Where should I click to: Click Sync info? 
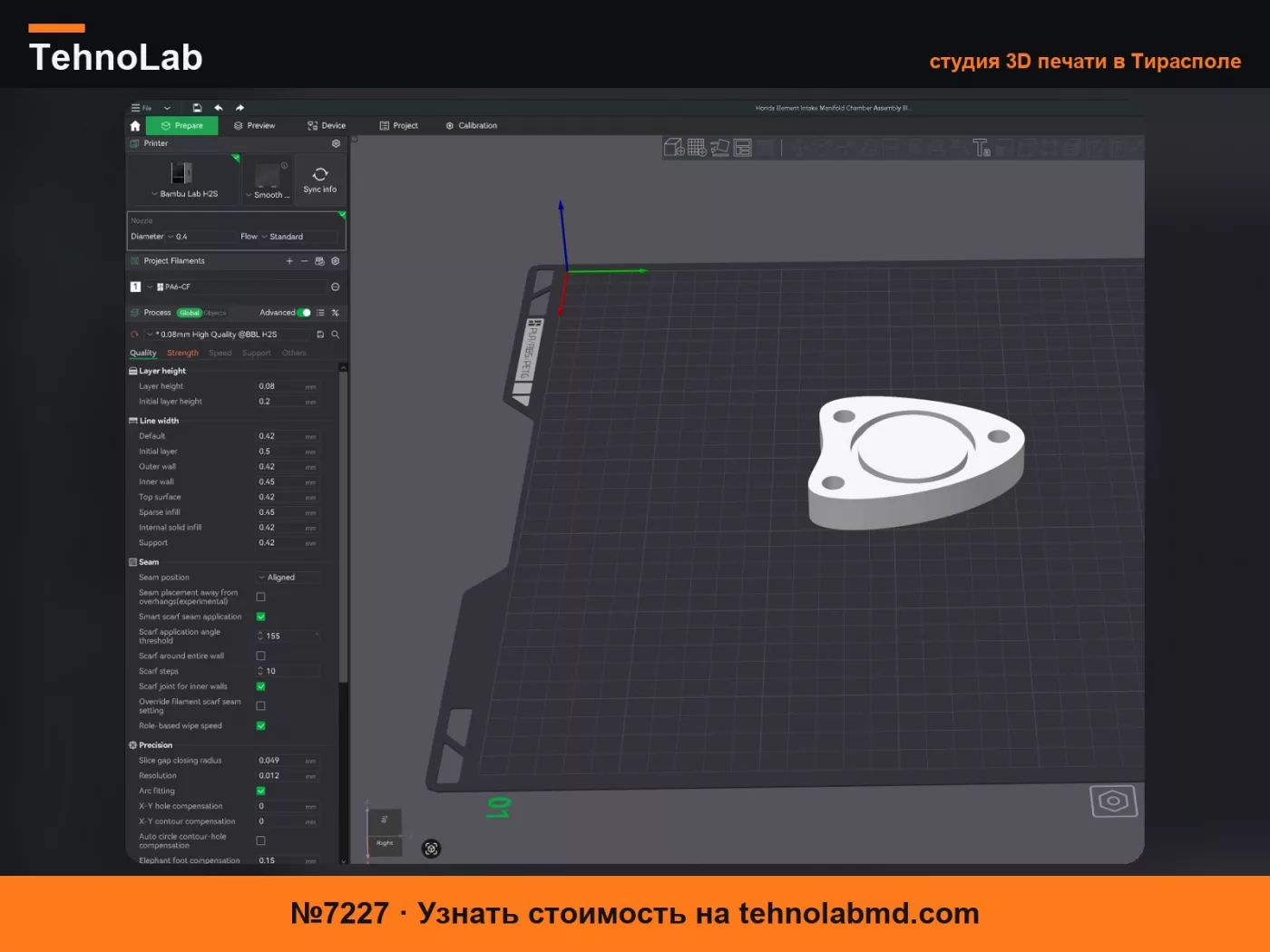coord(320,180)
